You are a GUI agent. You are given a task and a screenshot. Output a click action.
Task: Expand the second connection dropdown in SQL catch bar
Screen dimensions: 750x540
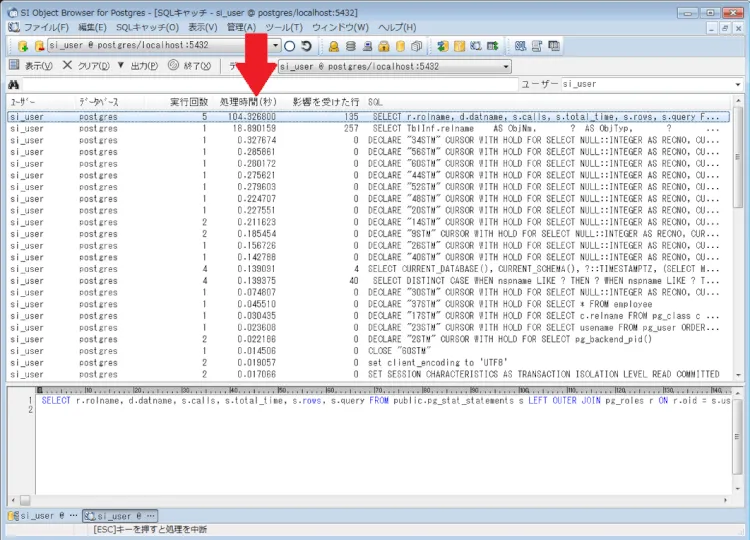(x=506, y=66)
